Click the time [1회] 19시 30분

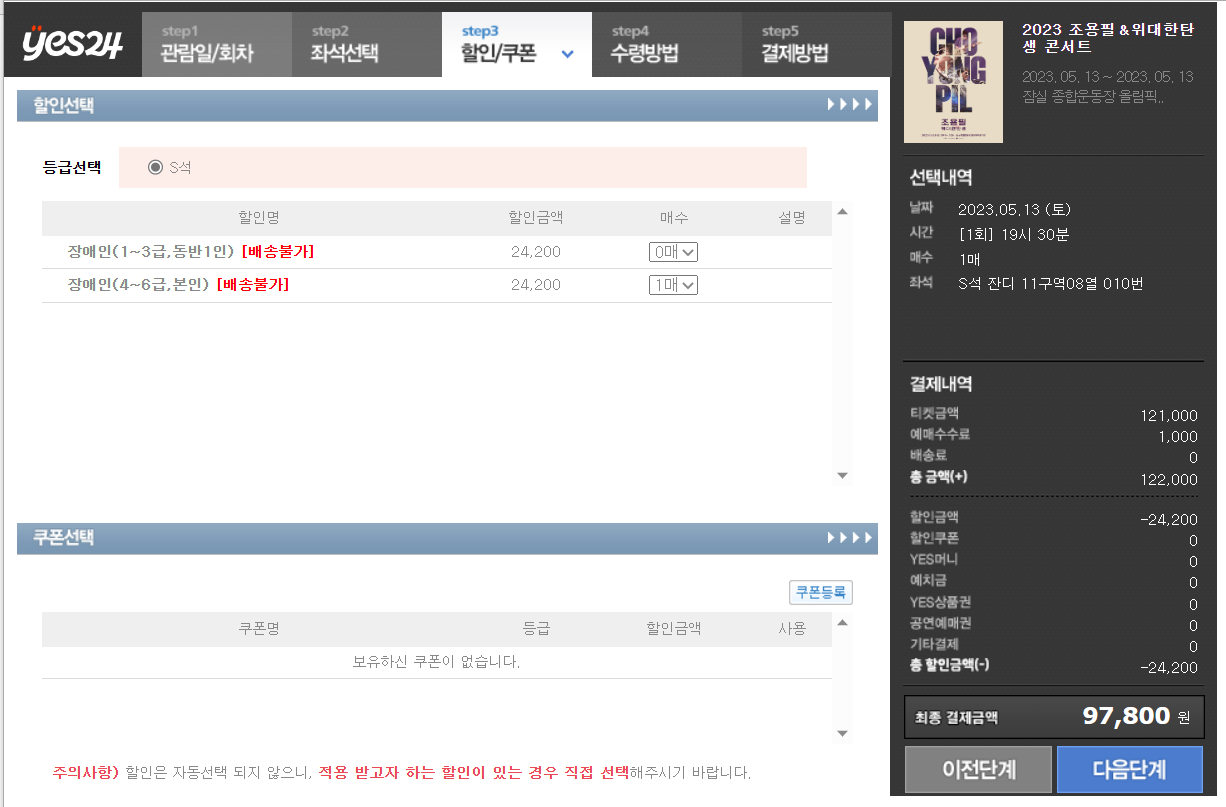pos(1014,235)
